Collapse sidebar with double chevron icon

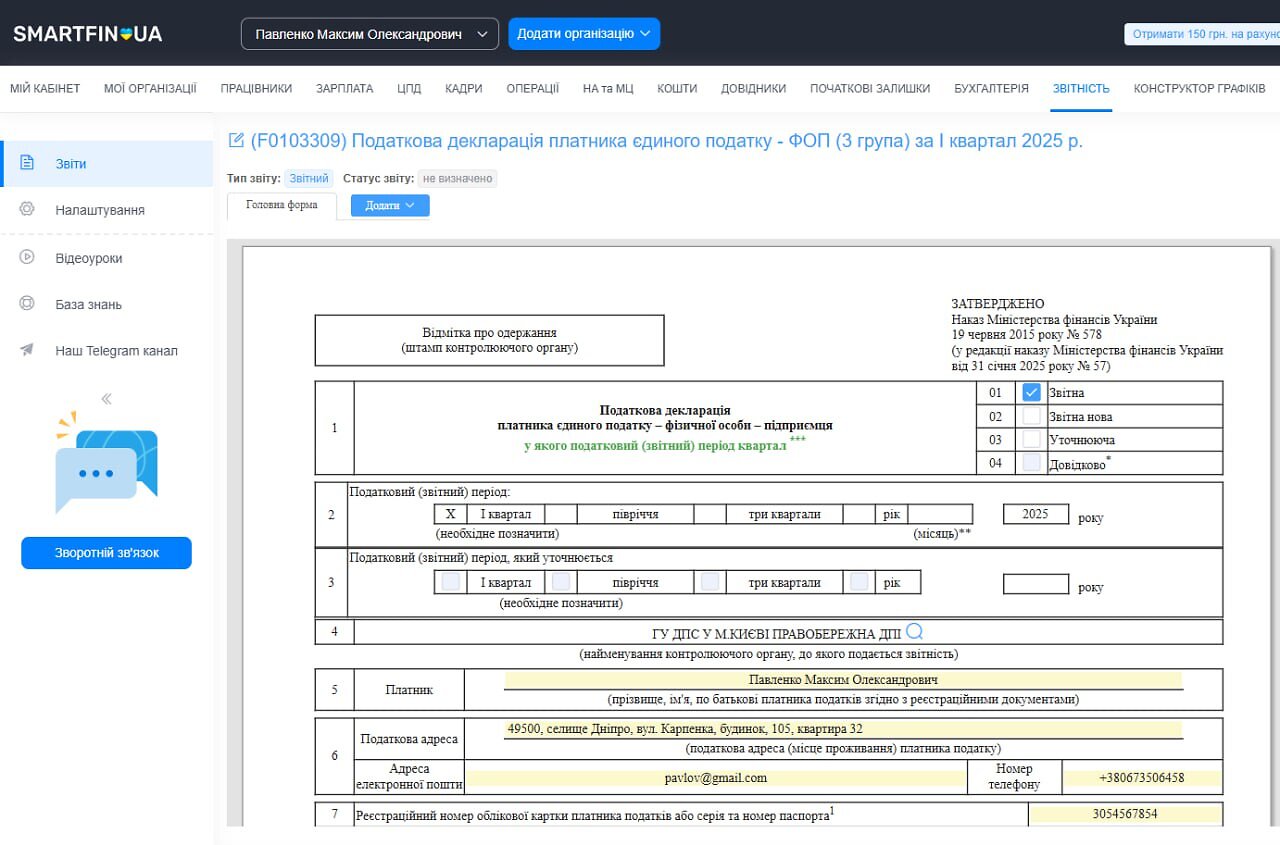coord(106,399)
